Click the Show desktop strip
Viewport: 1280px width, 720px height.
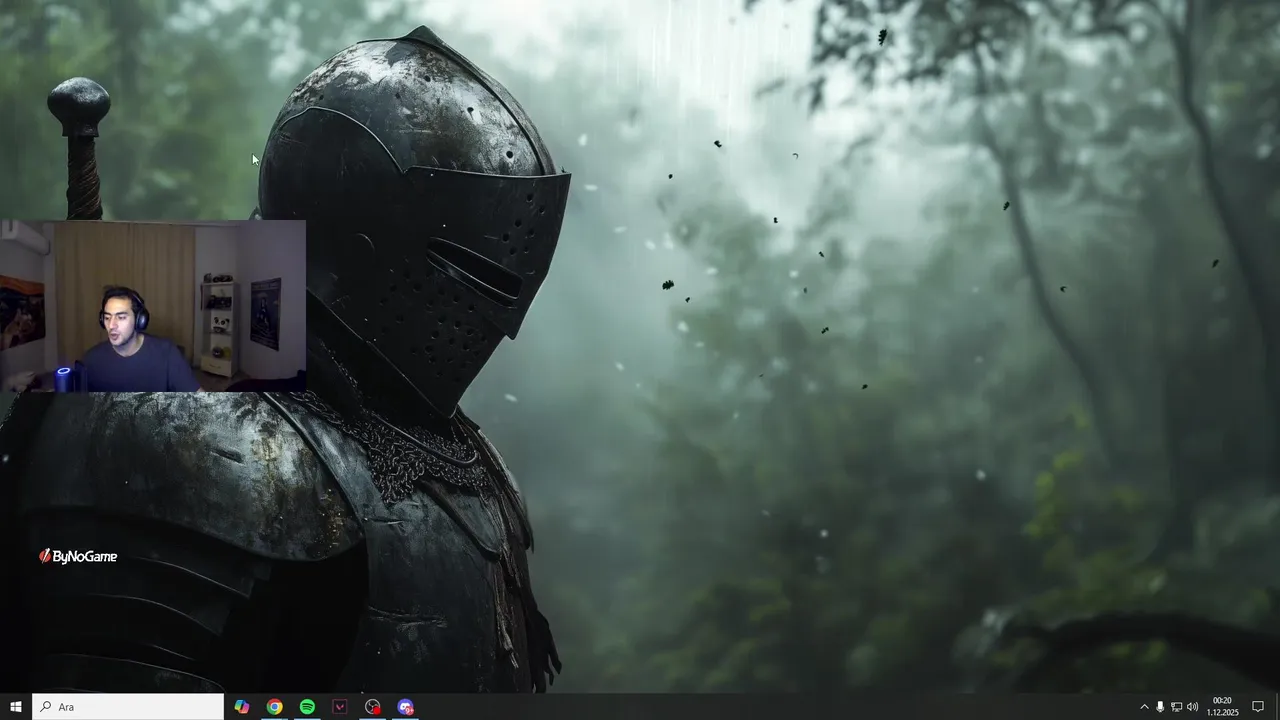click(x=1277, y=707)
